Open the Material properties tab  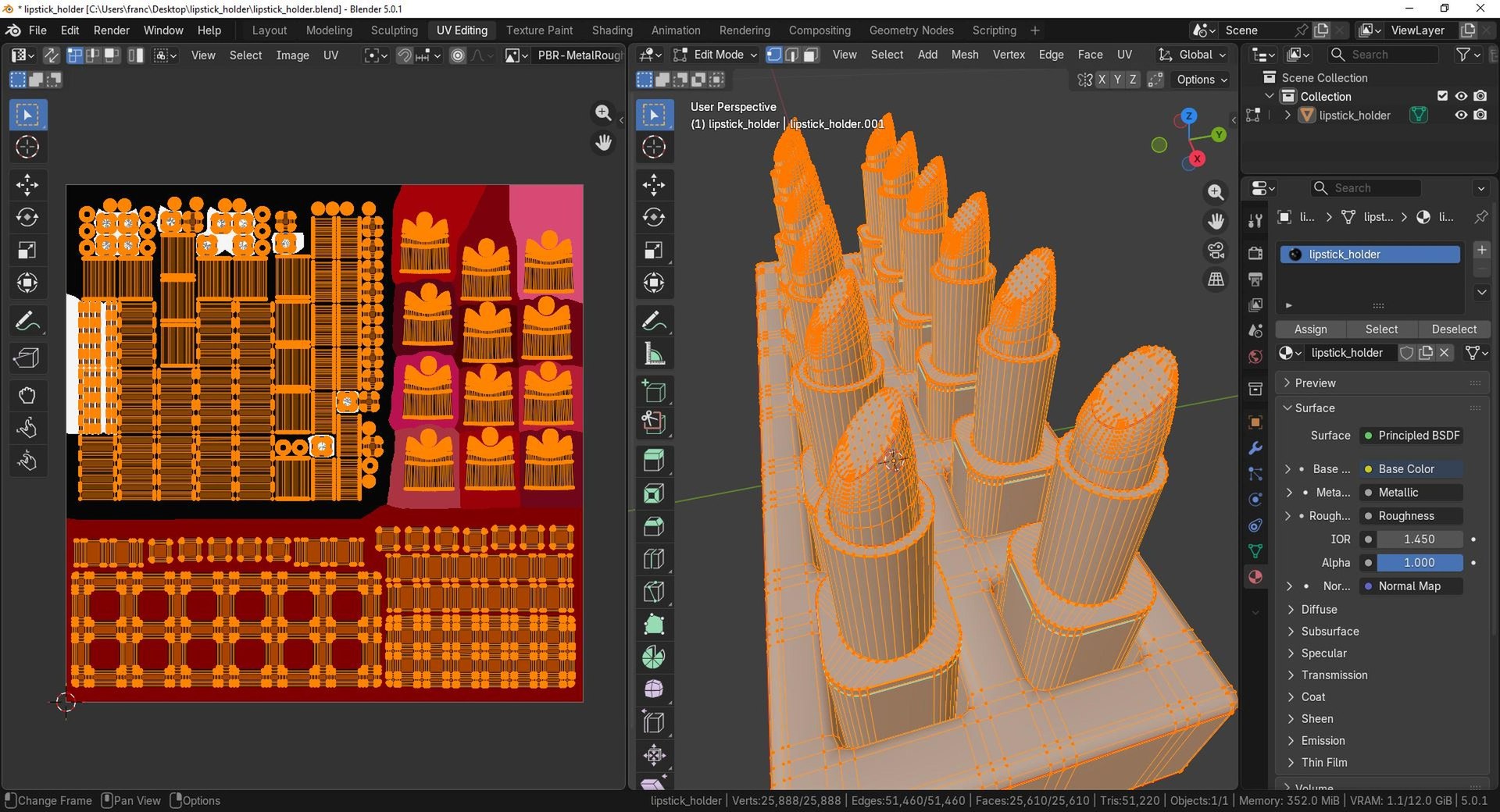(x=1255, y=577)
